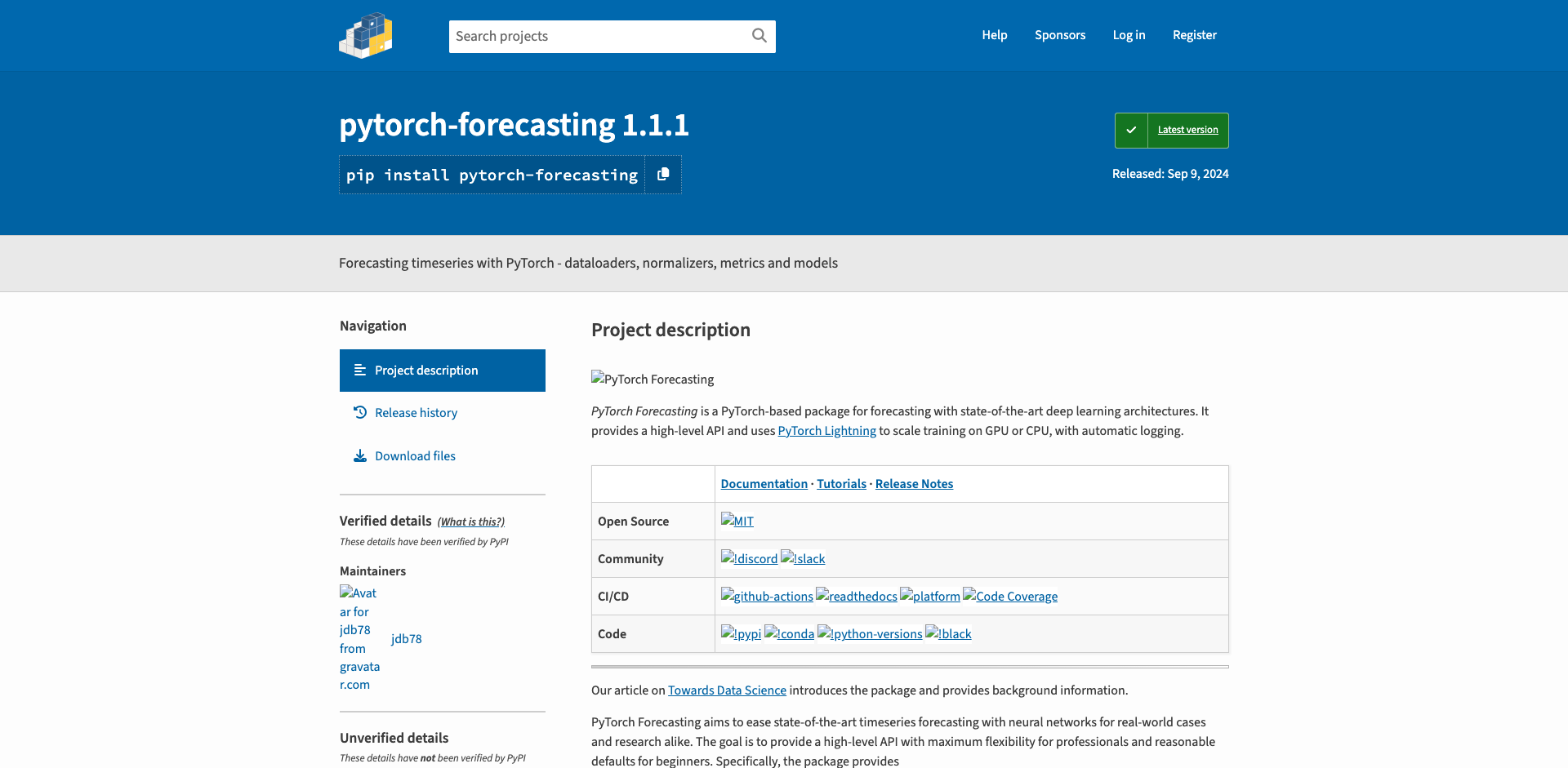Click the pytorch-forecasting 1.1.1 heading
This screenshot has width=1568, height=768.
pos(514,125)
